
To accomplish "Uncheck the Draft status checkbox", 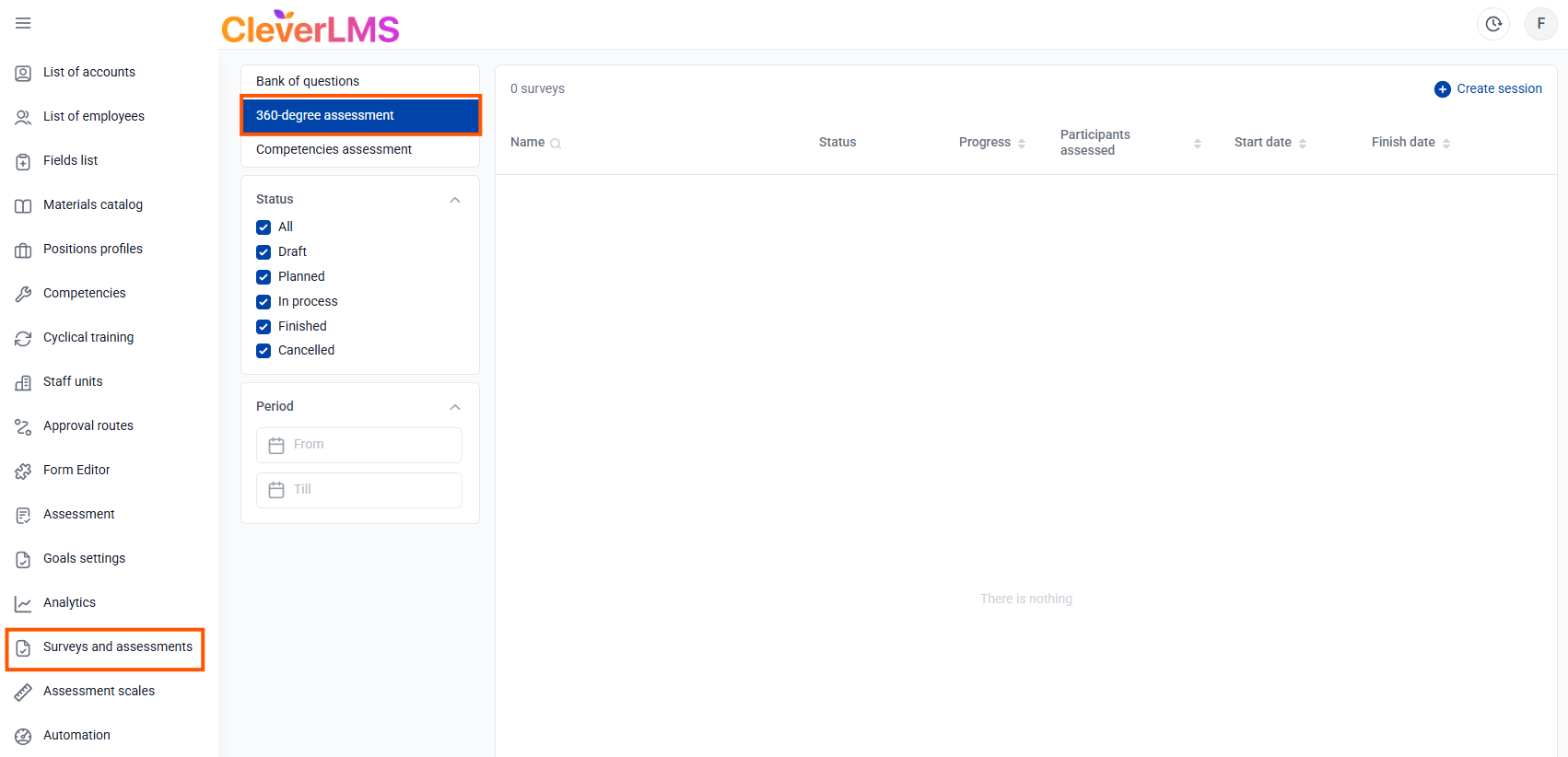I will coord(263,252).
